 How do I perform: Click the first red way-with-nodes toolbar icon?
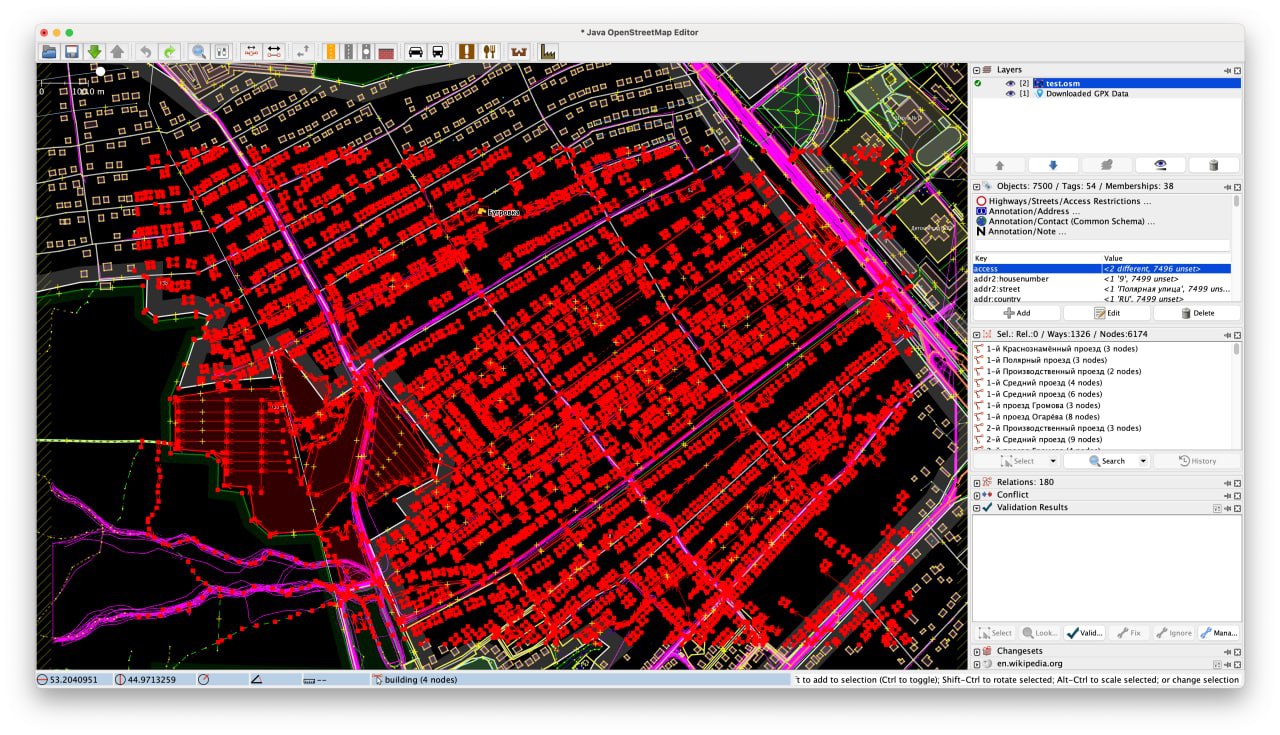[251, 51]
